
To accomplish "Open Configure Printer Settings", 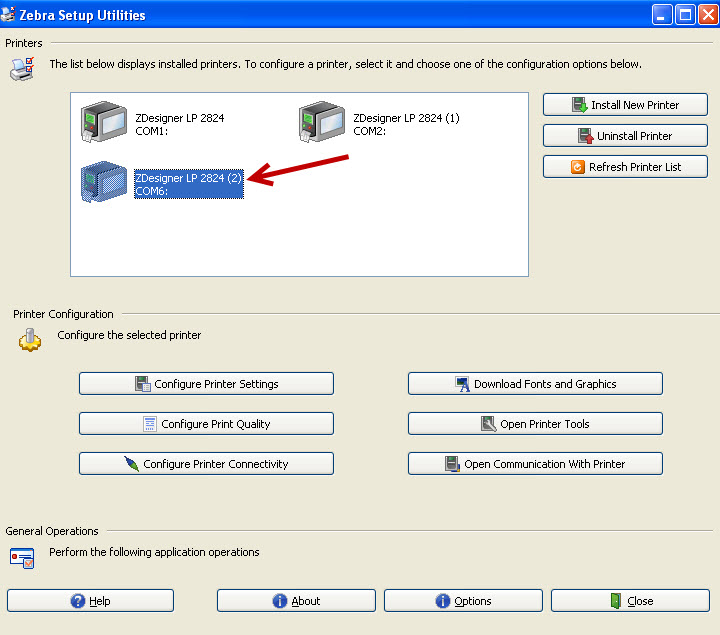I will 206,384.
